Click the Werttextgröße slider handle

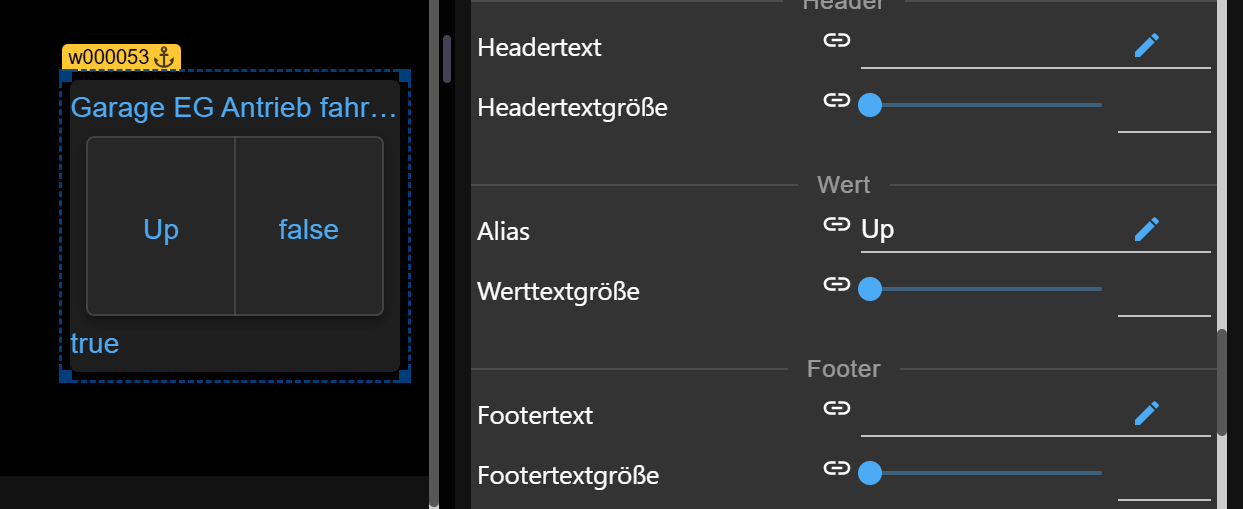click(x=870, y=289)
